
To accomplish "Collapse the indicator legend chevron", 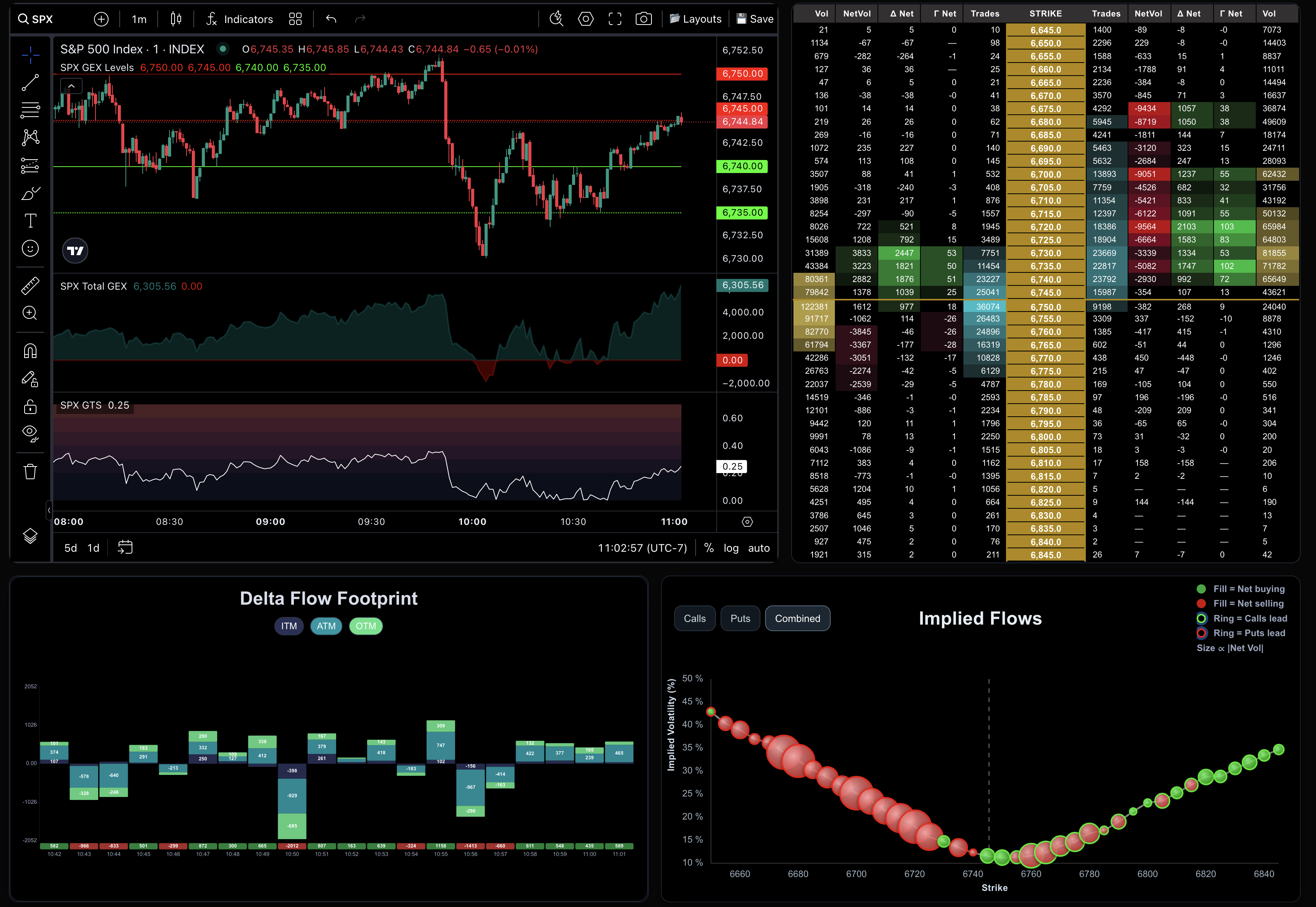I will pos(71,86).
